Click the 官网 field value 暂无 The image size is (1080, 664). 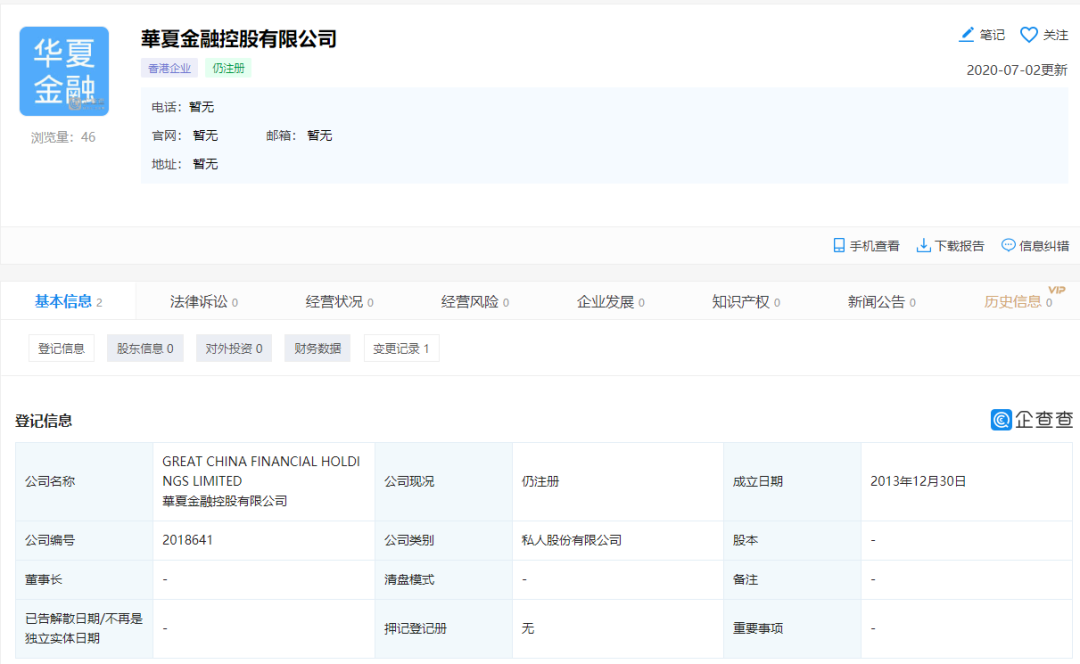[x=205, y=136]
